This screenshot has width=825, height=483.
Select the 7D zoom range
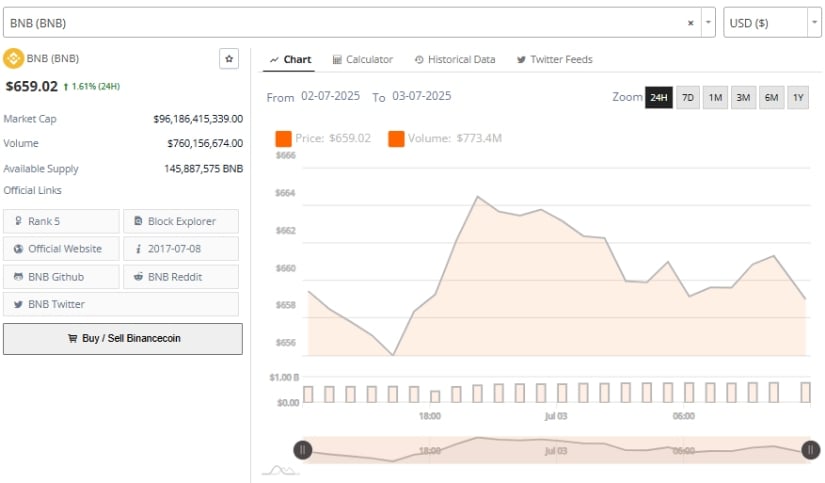[x=688, y=97]
